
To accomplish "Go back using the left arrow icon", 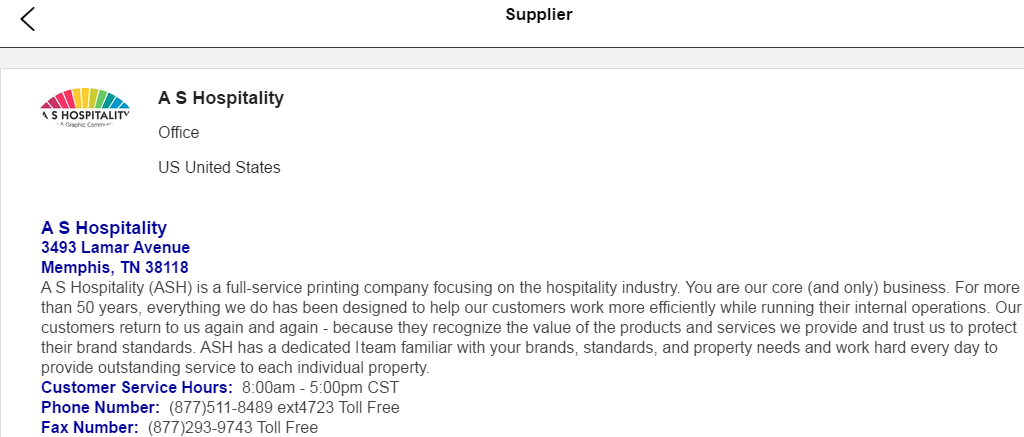I will point(27,18).
